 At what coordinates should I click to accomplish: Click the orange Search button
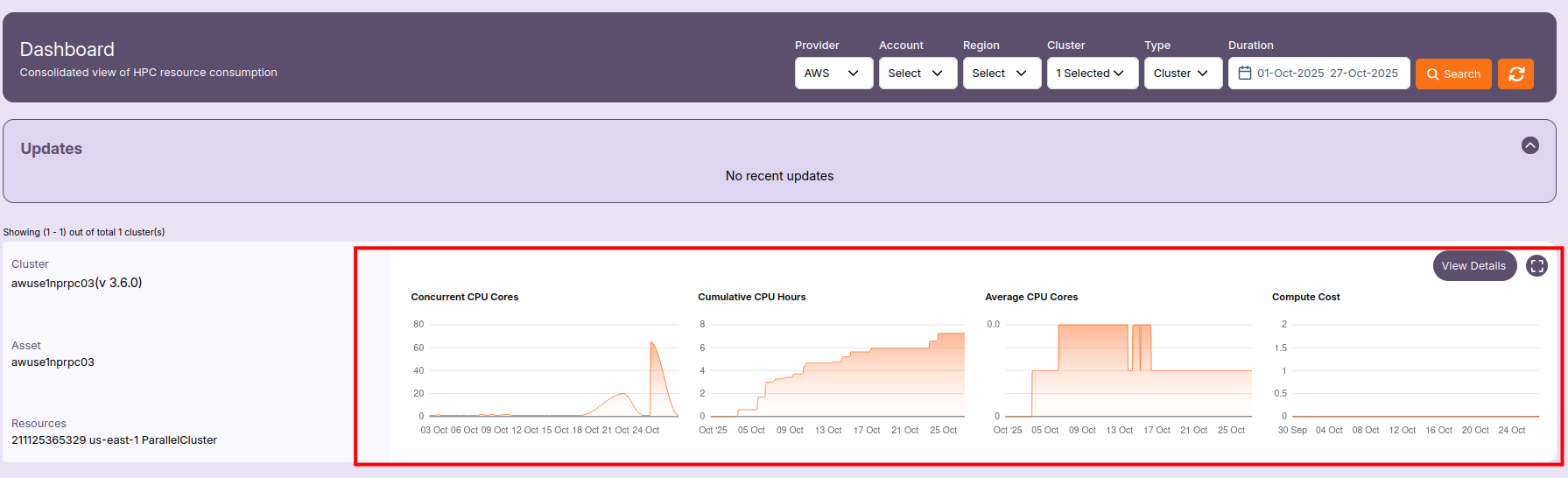[1453, 74]
